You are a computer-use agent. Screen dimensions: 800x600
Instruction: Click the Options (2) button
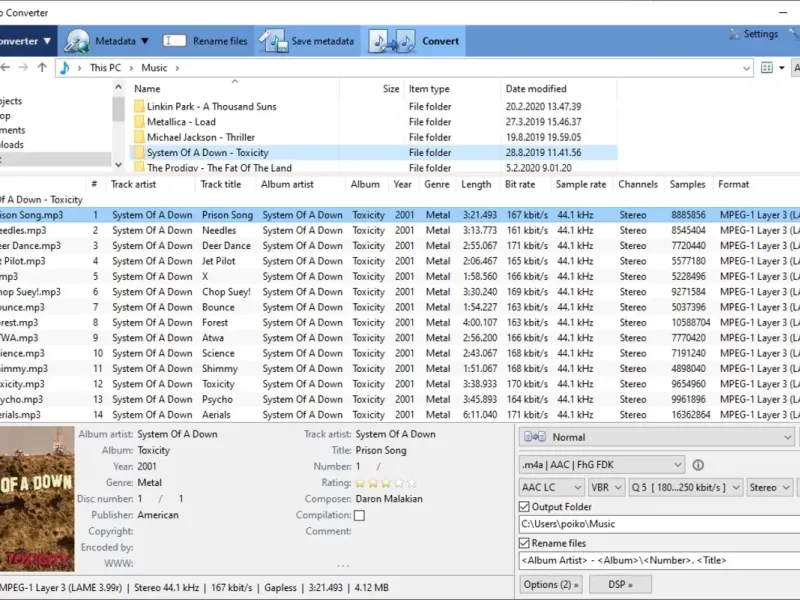551,584
